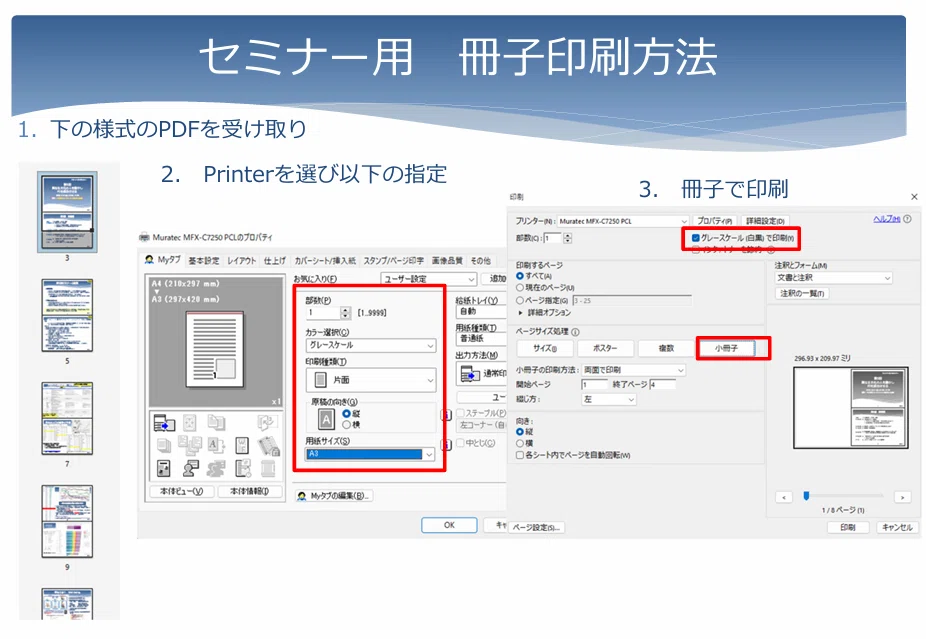
Task: Click the page icon labeled W F in icon grid
Action: [242, 445]
